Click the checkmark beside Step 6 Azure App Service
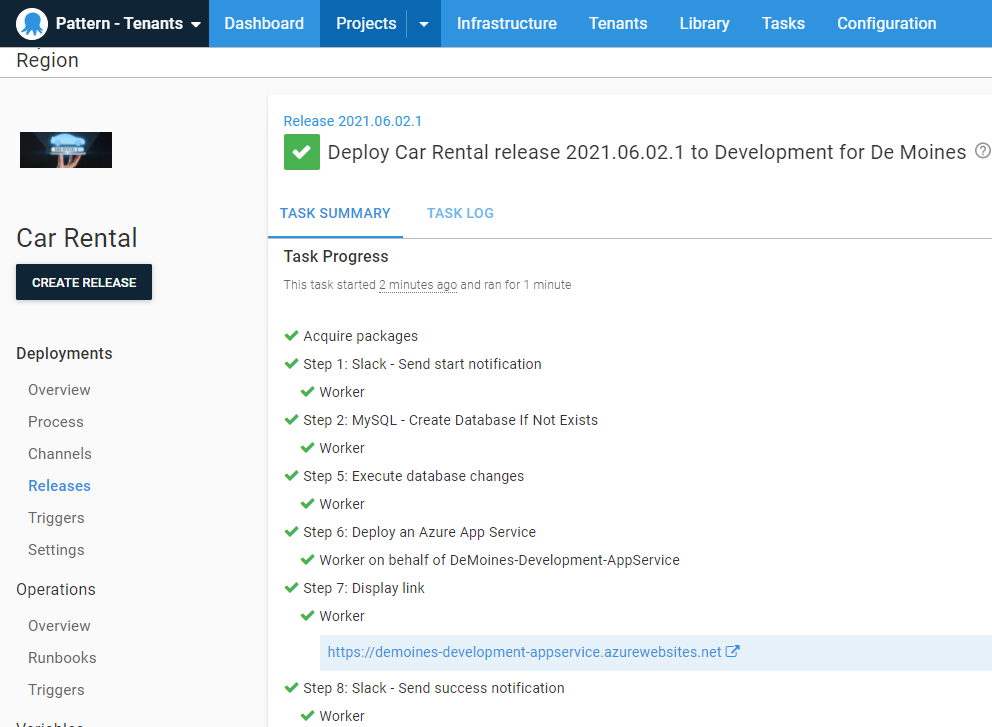The width and height of the screenshot is (992, 727). coord(292,532)
